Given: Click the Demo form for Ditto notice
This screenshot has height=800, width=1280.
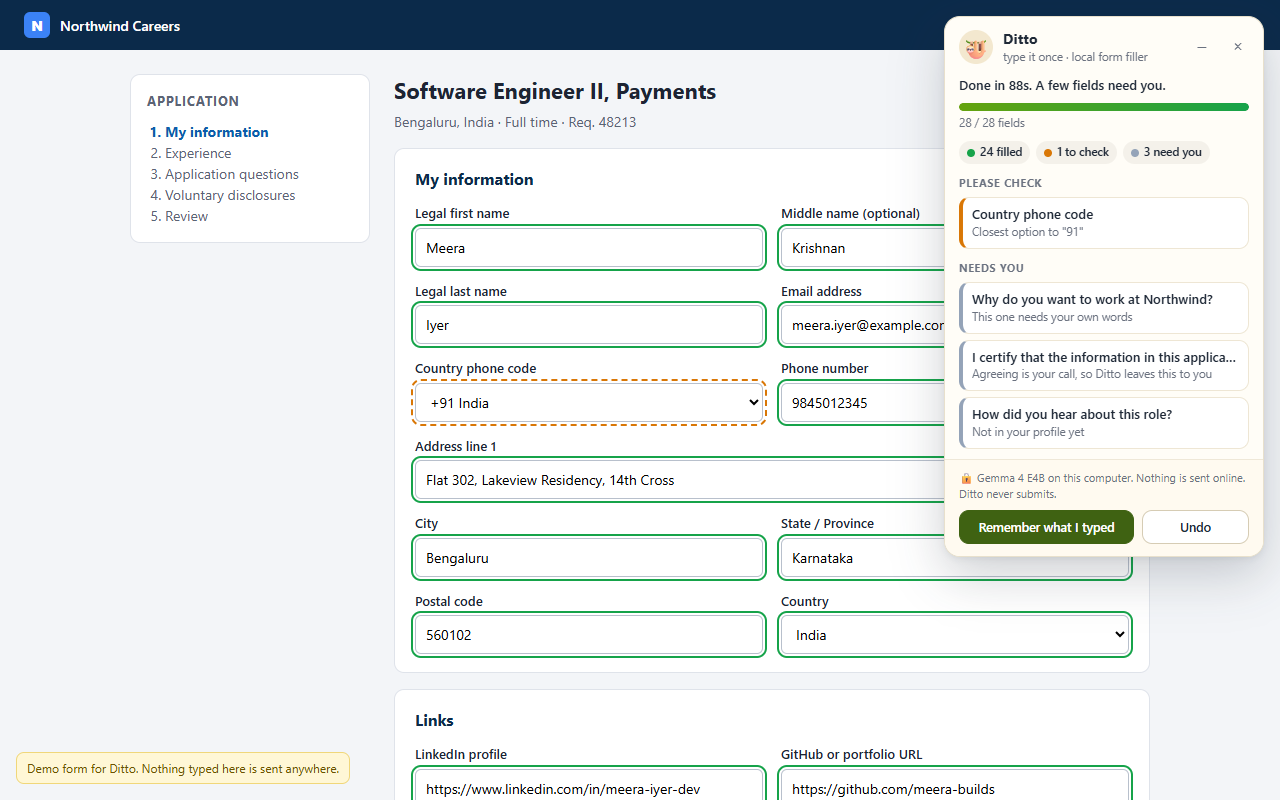Looking at the screenshot, I should pos(183,769).
